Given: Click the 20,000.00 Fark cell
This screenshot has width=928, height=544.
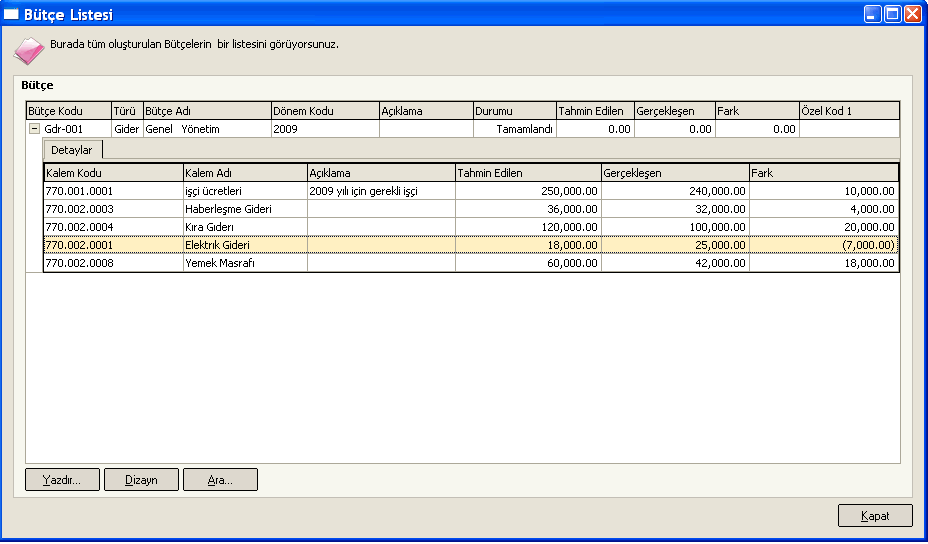Looking at the screenshot, I should pyautogui.click(x=824, y=227).
